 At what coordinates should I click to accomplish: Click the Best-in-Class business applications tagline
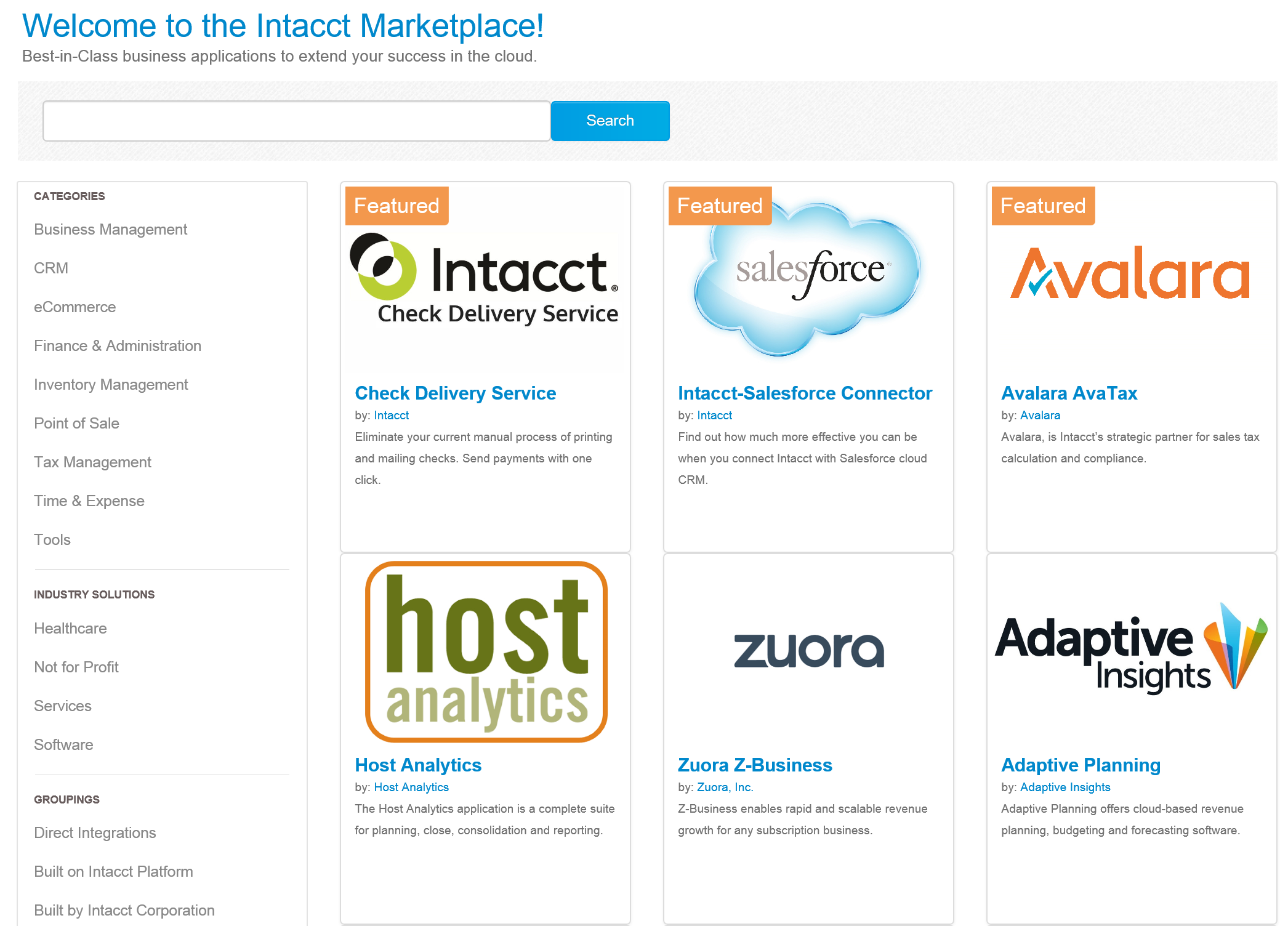pyautogui.click(x=280, y=56)
